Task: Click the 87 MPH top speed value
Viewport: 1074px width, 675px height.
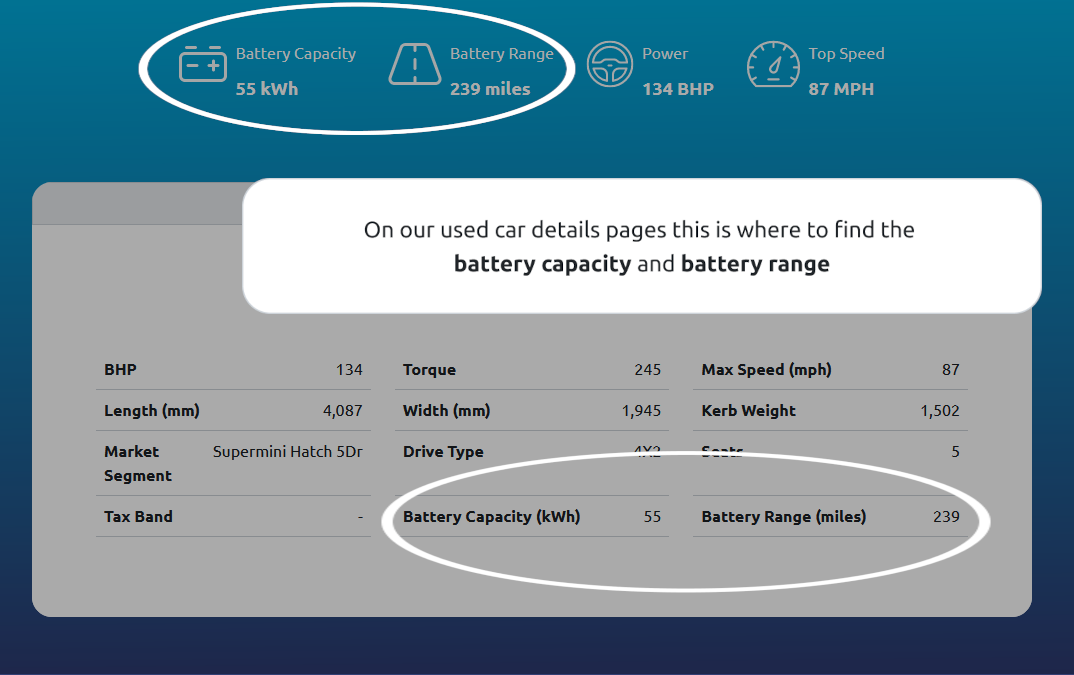Action: click(841, 89)
